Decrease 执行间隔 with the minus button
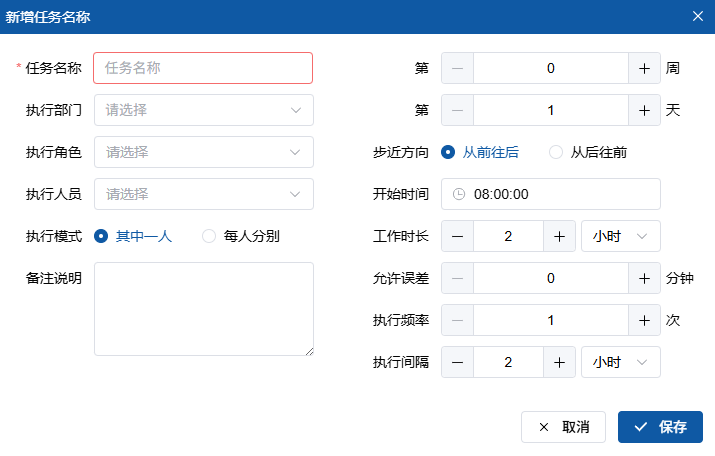 point(457,362)
